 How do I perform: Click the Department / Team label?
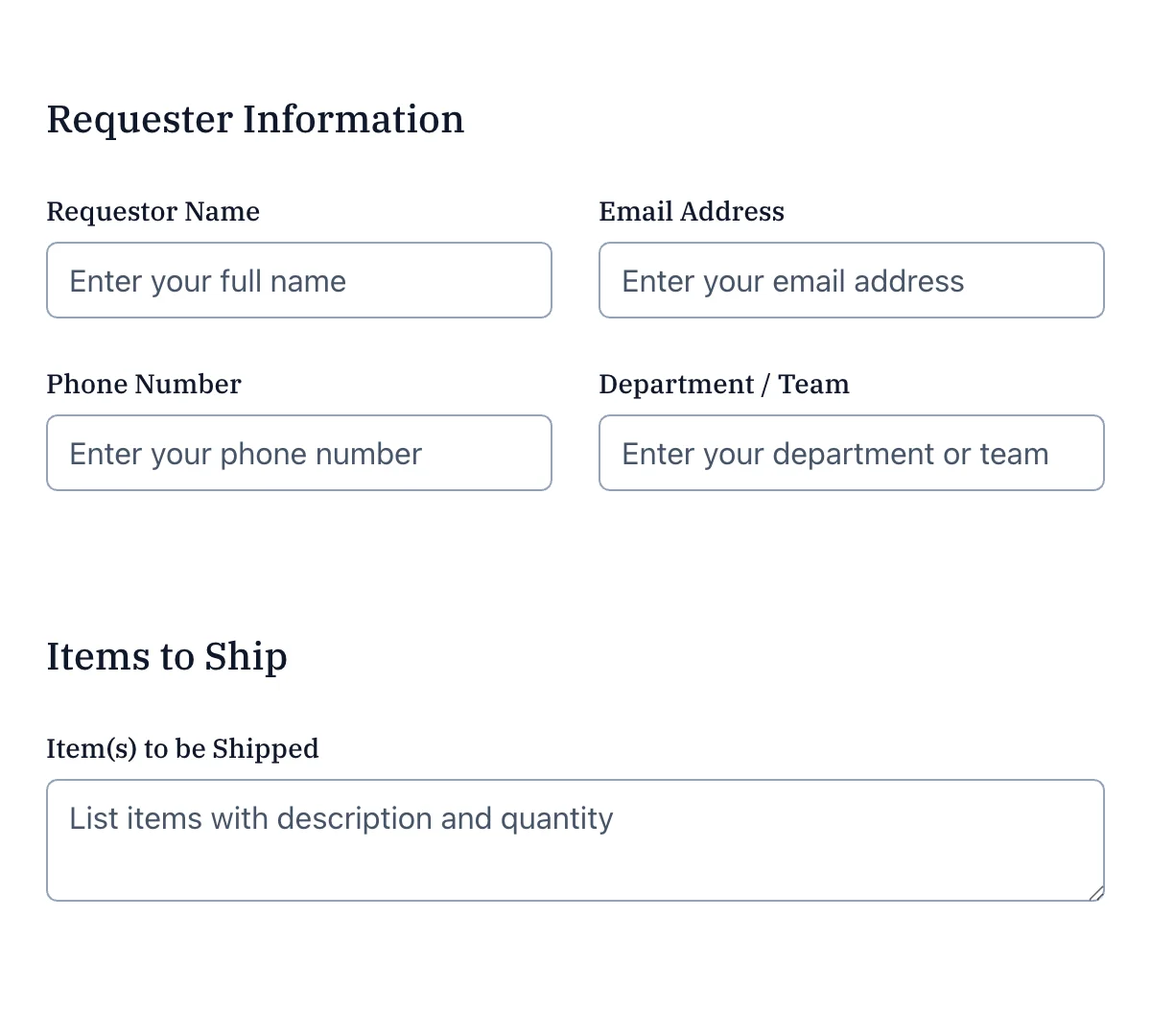(724, 384)
